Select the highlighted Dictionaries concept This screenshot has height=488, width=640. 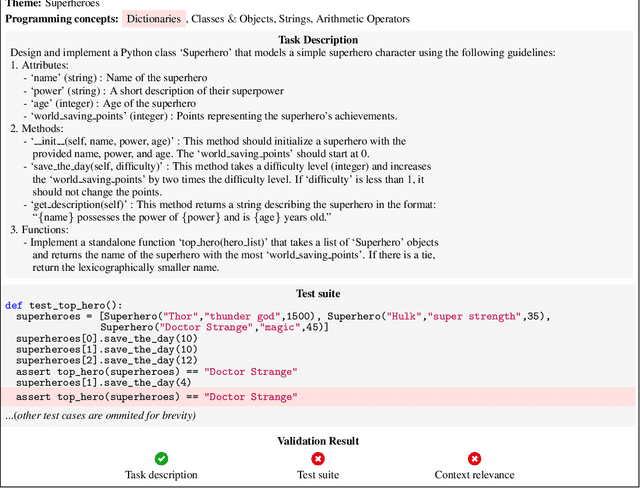[x=154, y=19]
